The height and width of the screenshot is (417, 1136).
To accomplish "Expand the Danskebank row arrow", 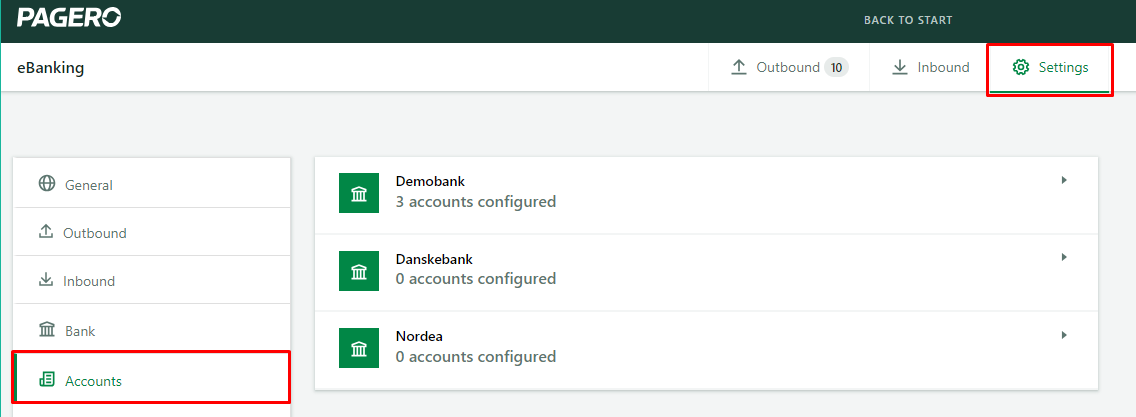I will [x=1064, y=257].
